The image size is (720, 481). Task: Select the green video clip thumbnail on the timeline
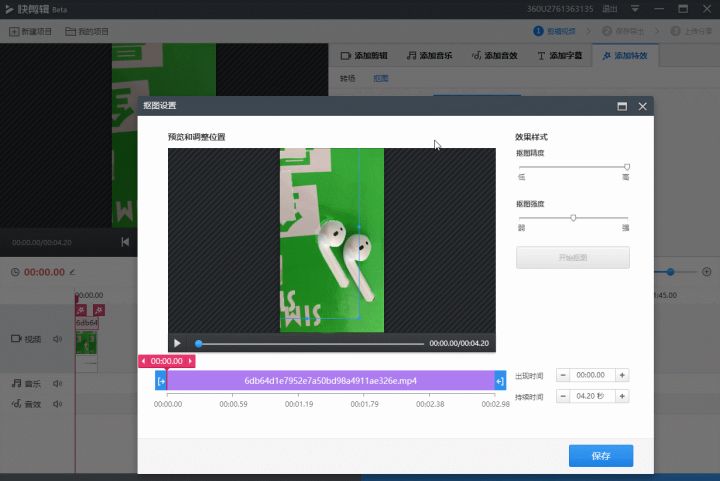pos(86,344)
